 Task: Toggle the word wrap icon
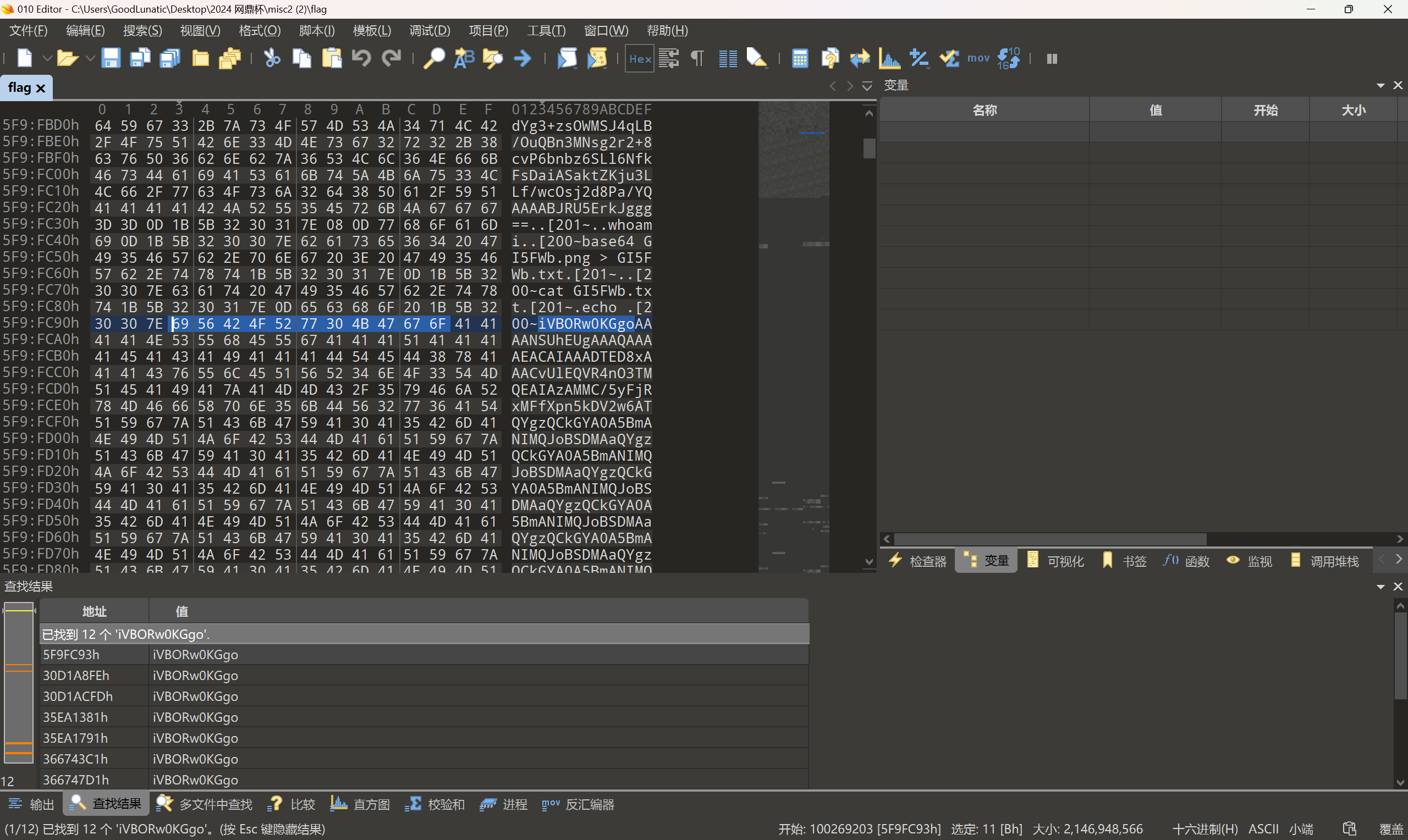tap(669, 58)
